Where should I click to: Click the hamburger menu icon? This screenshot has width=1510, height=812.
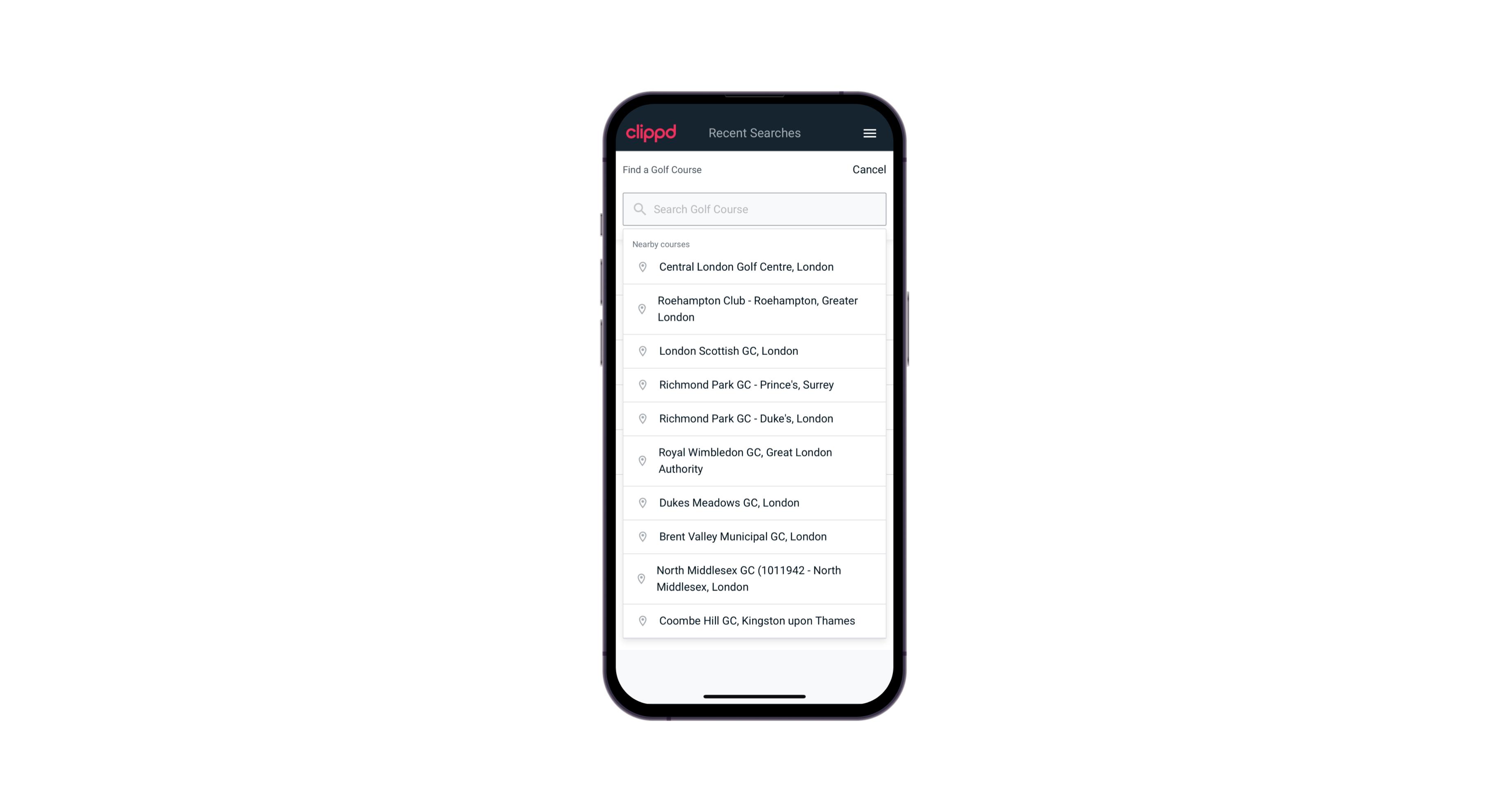(869, 133)
